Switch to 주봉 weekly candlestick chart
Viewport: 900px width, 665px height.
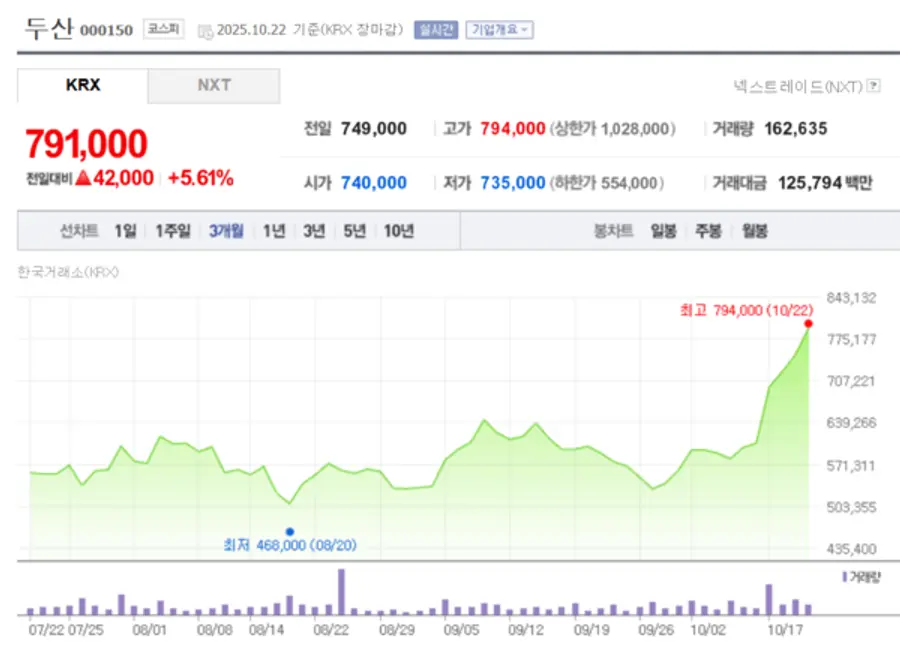(x=709, y=231)
